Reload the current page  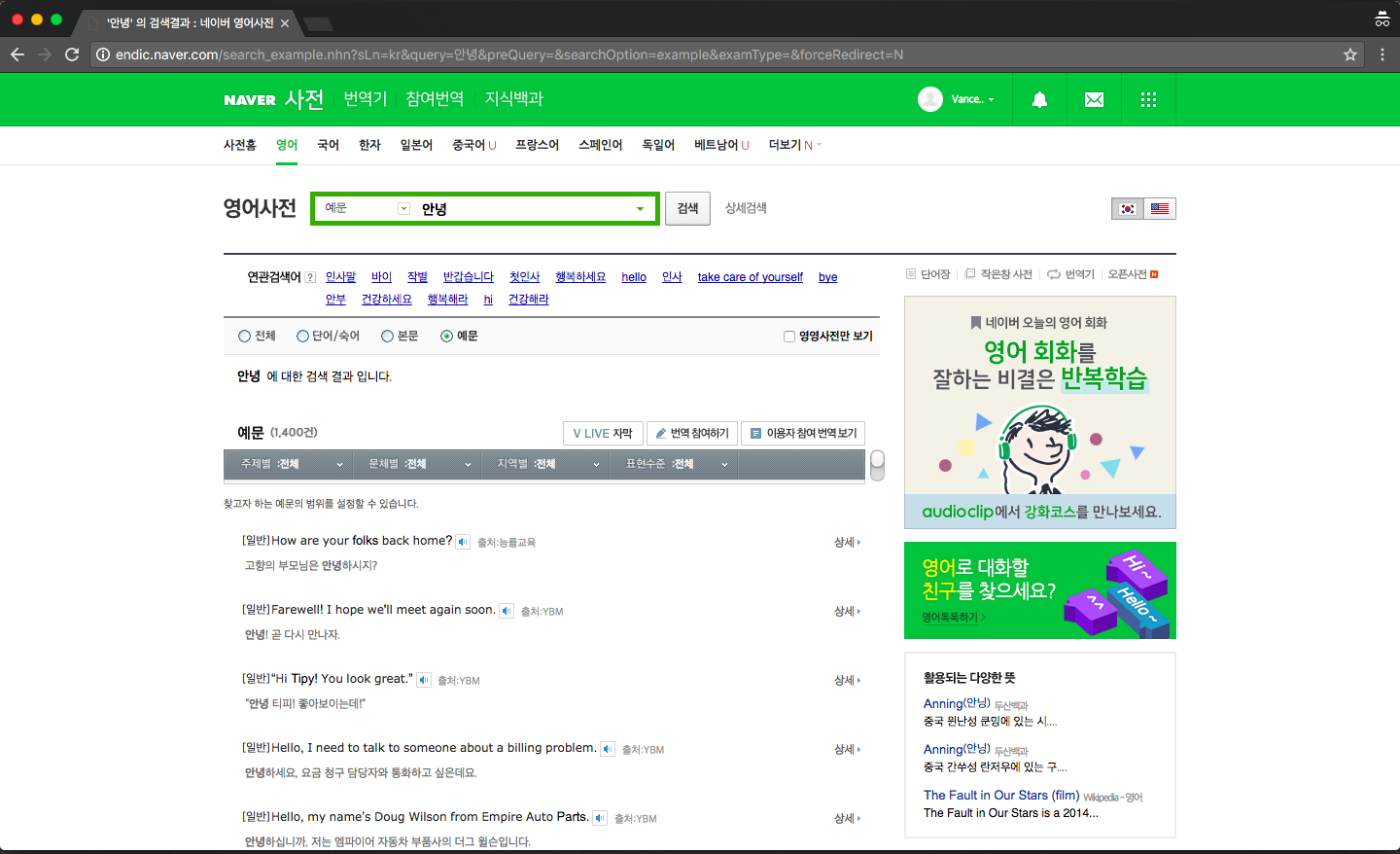point(72,54)
